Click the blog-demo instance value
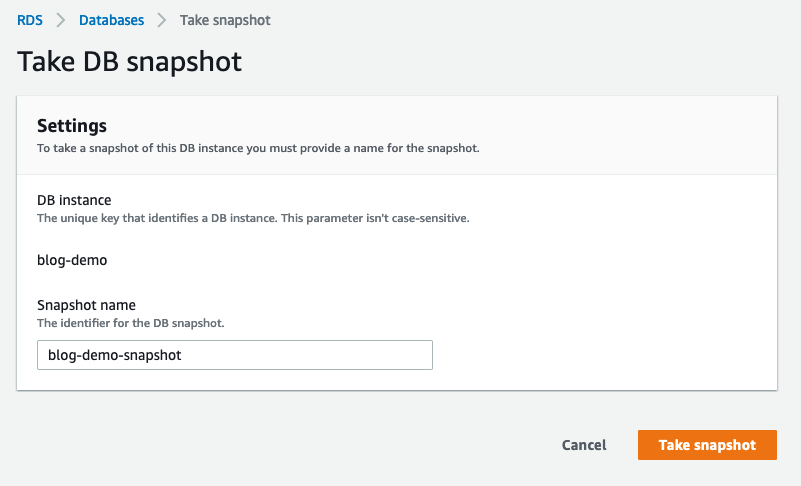The width and height of the screenshot is (801, 486). click(72, 260)
